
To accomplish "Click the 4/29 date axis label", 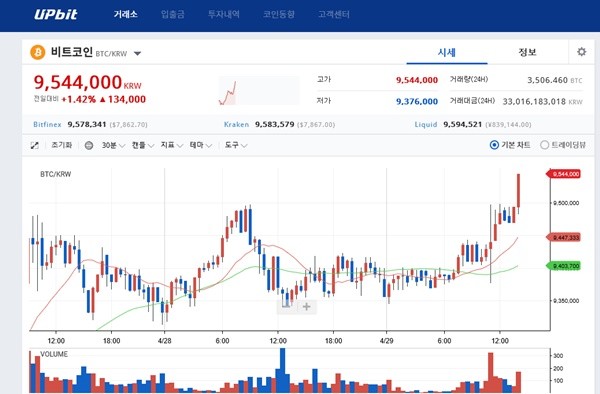I will click(386, 340).
